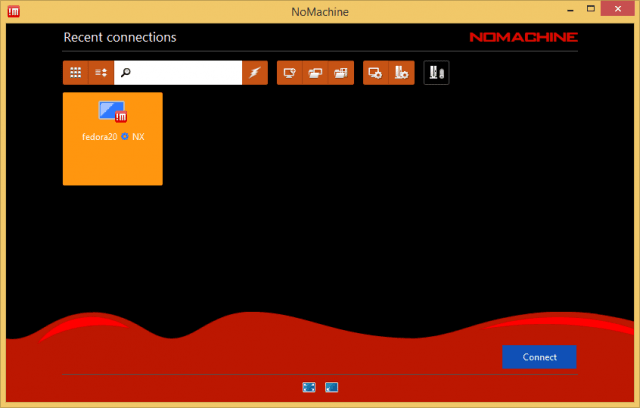Maximize the NoMachine window
640x408 pixels.
[x=591, y=9]
